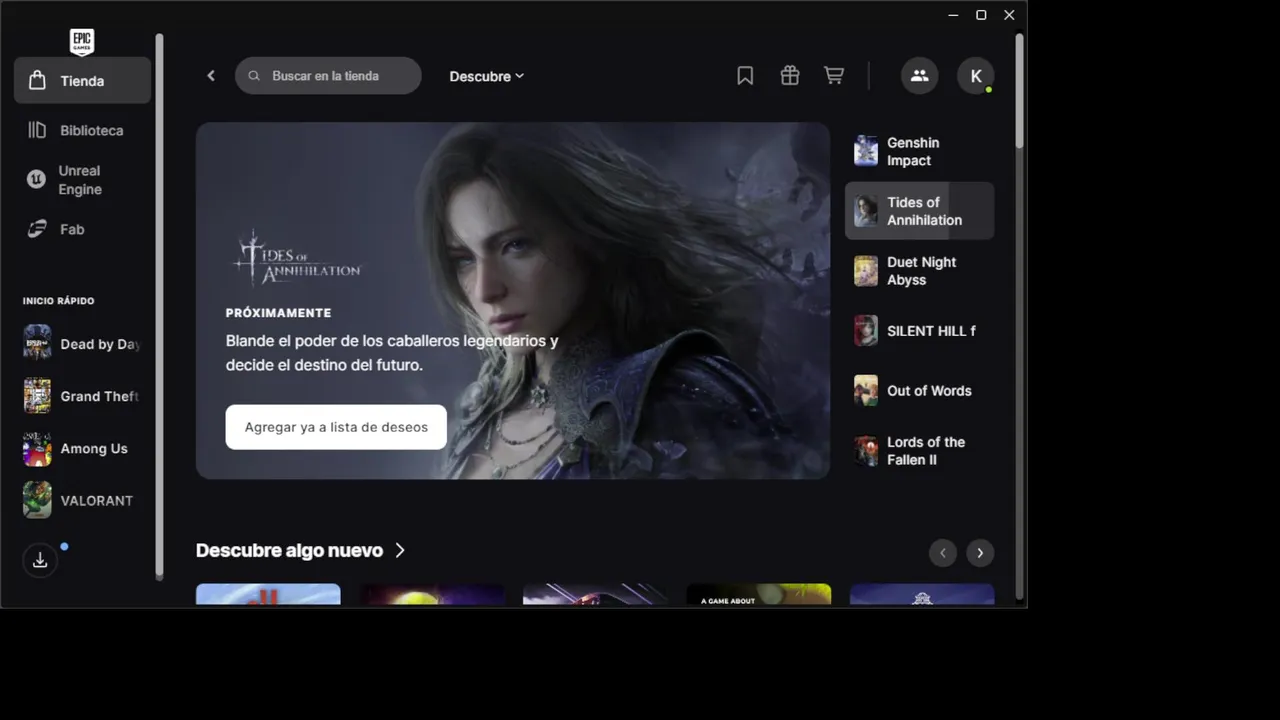The image size is (1280, 720).
Task: Select Duet Night Abyss carousel item
Action: 920,271
